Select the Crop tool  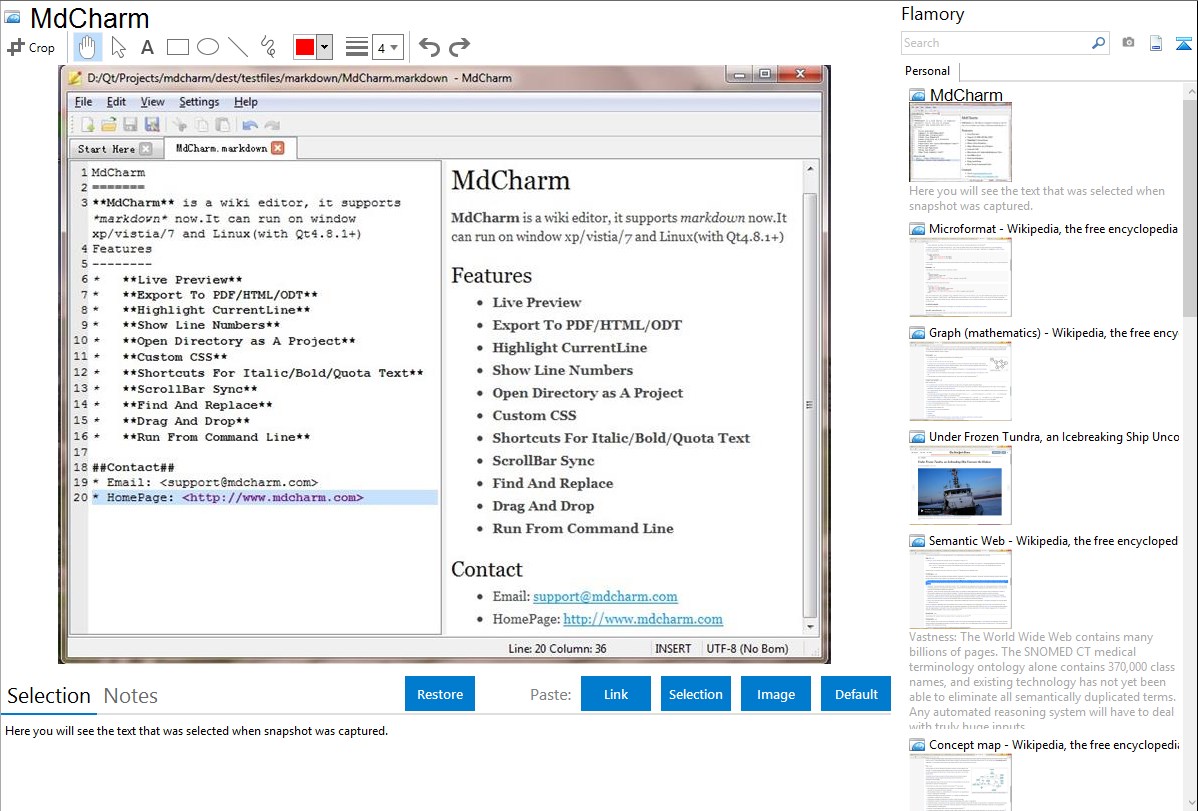31,47
